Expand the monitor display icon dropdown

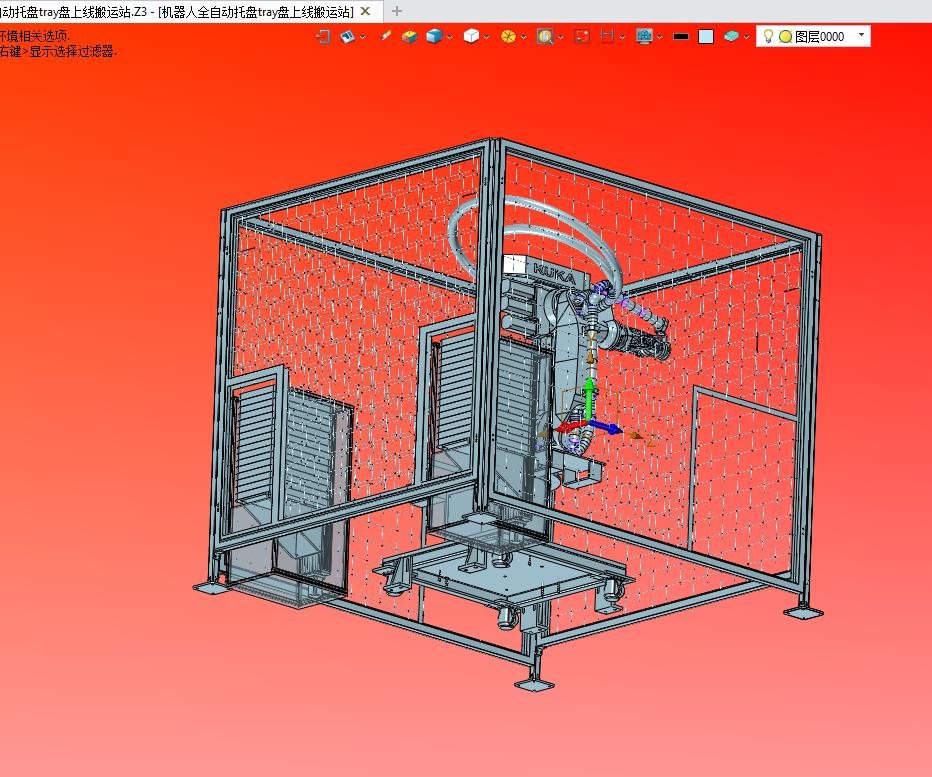(660, 37)
